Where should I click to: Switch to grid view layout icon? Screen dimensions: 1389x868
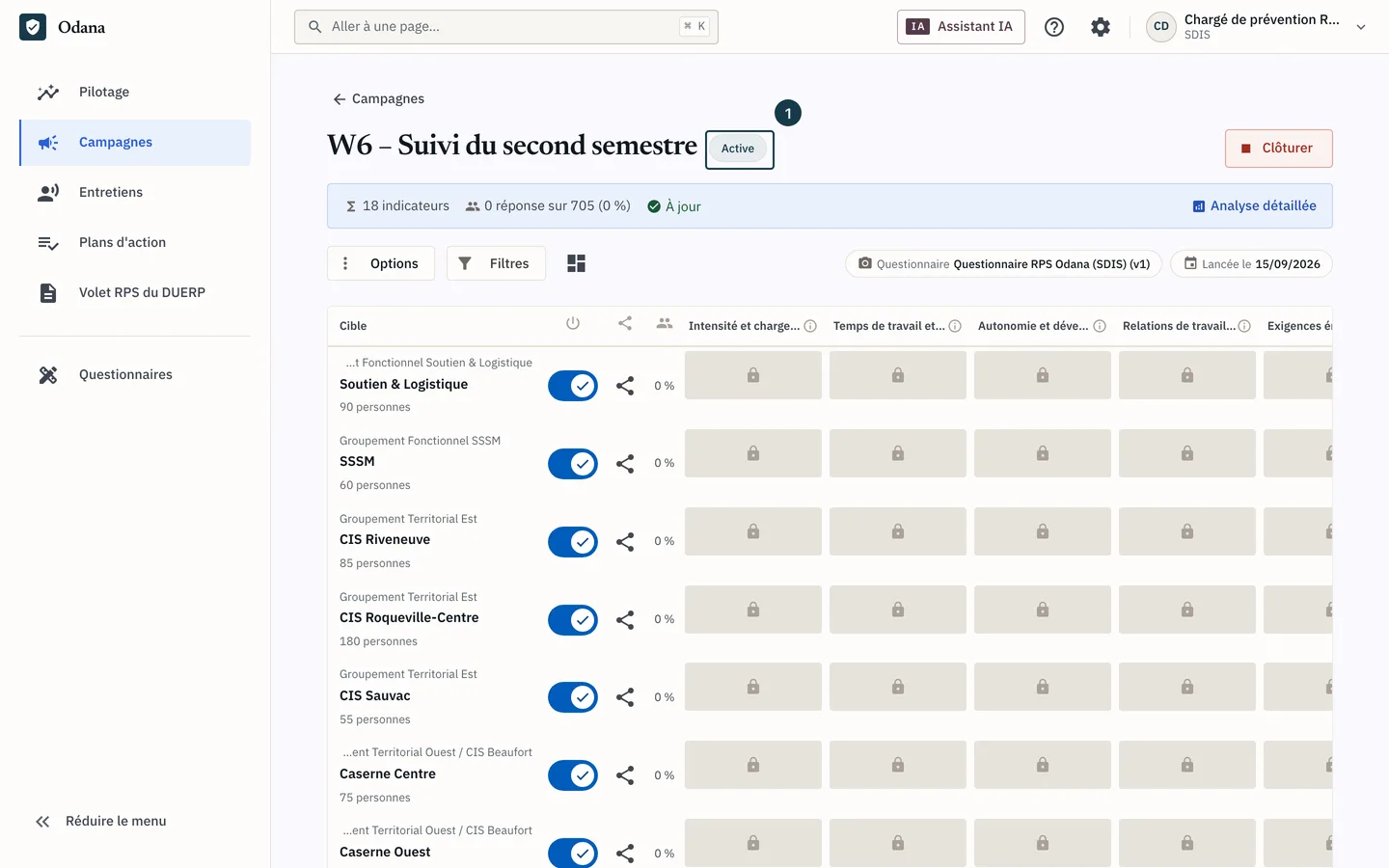(576, 263)
